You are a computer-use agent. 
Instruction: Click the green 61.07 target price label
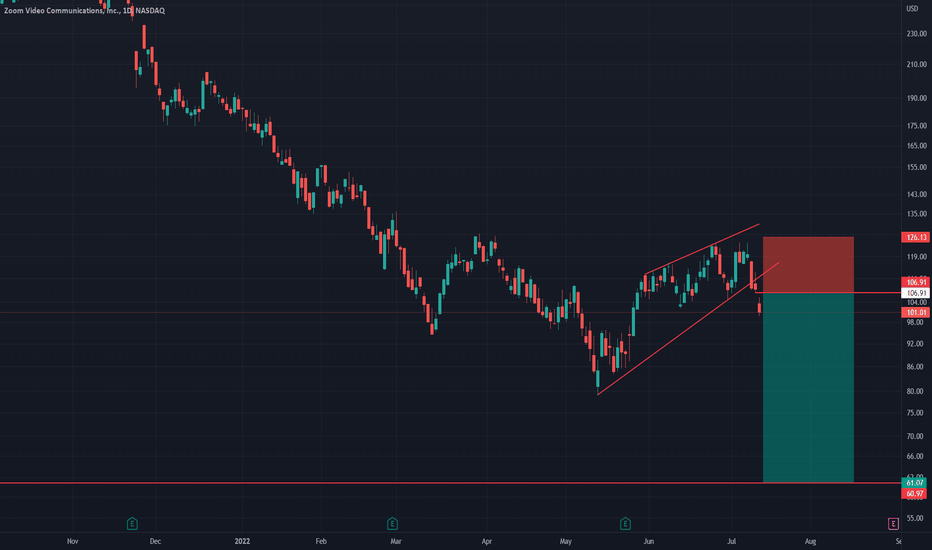click(915, 483)
